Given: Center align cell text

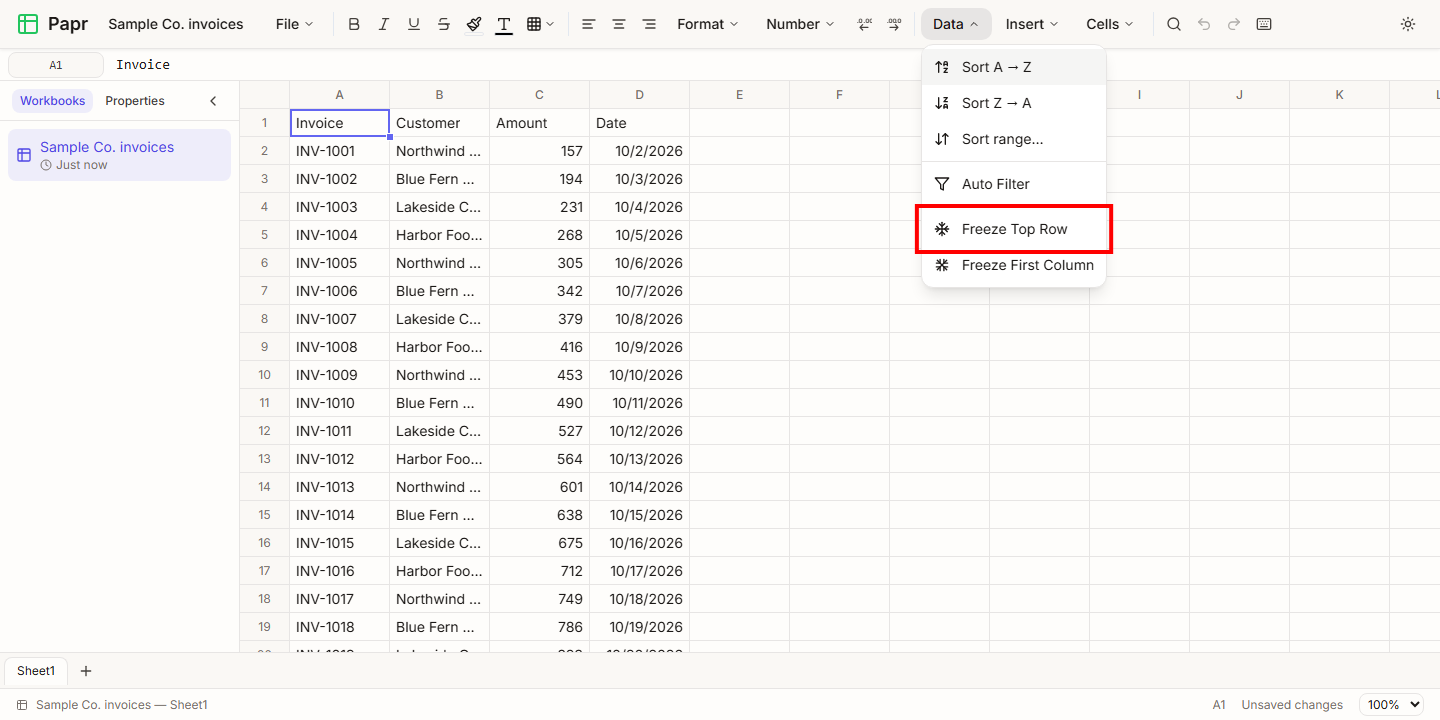Looking at the screenshot, I should [619, 24].
